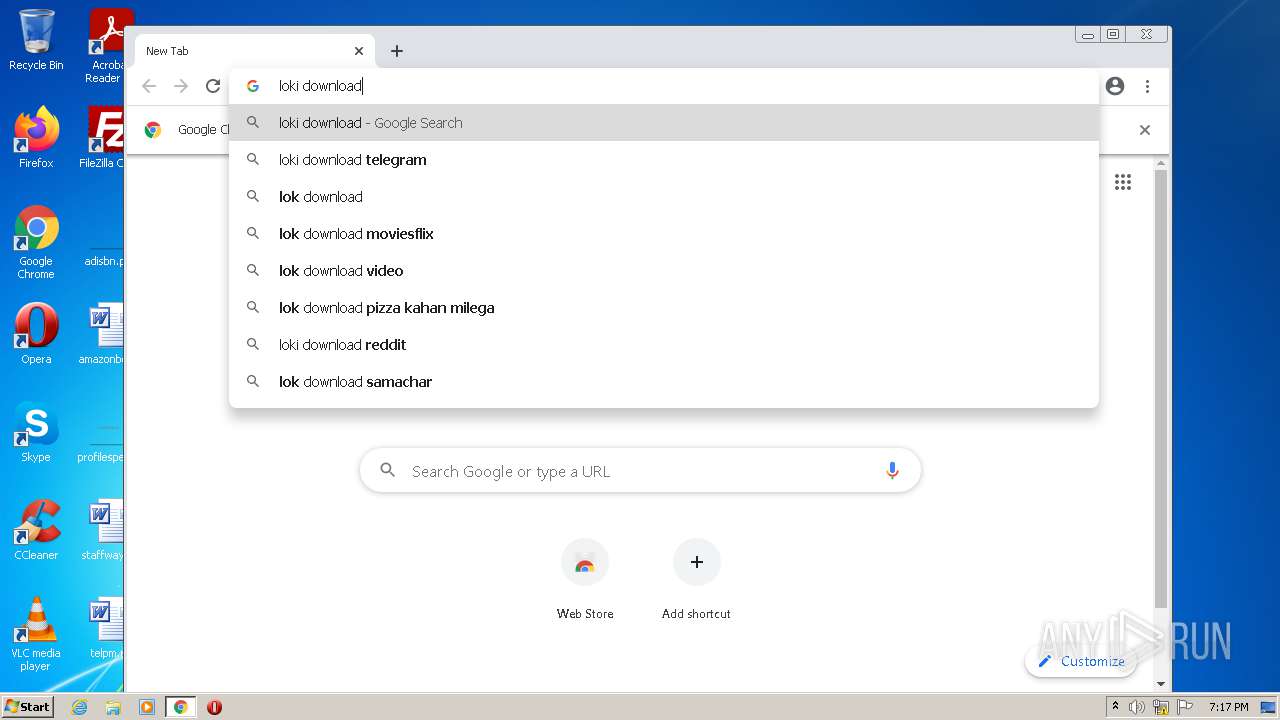This screenshot has width=1280, height=720.
Task: Click inside the address bar text
Action: coord(320,86)
